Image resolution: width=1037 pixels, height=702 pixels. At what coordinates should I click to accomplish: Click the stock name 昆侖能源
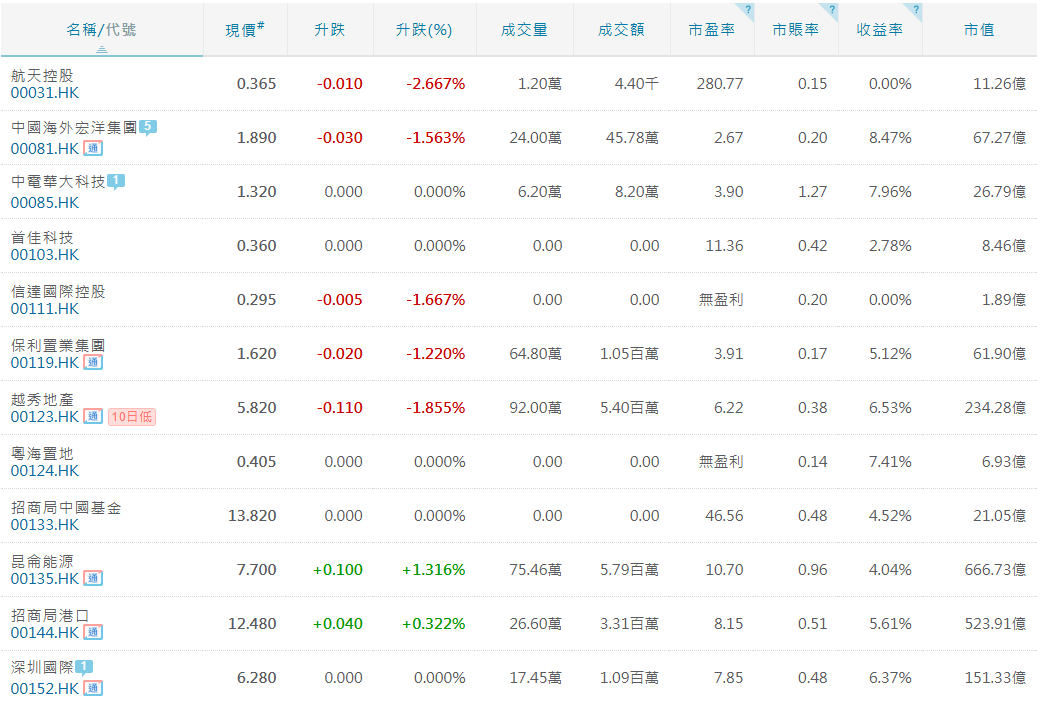(x=42, y=562)
